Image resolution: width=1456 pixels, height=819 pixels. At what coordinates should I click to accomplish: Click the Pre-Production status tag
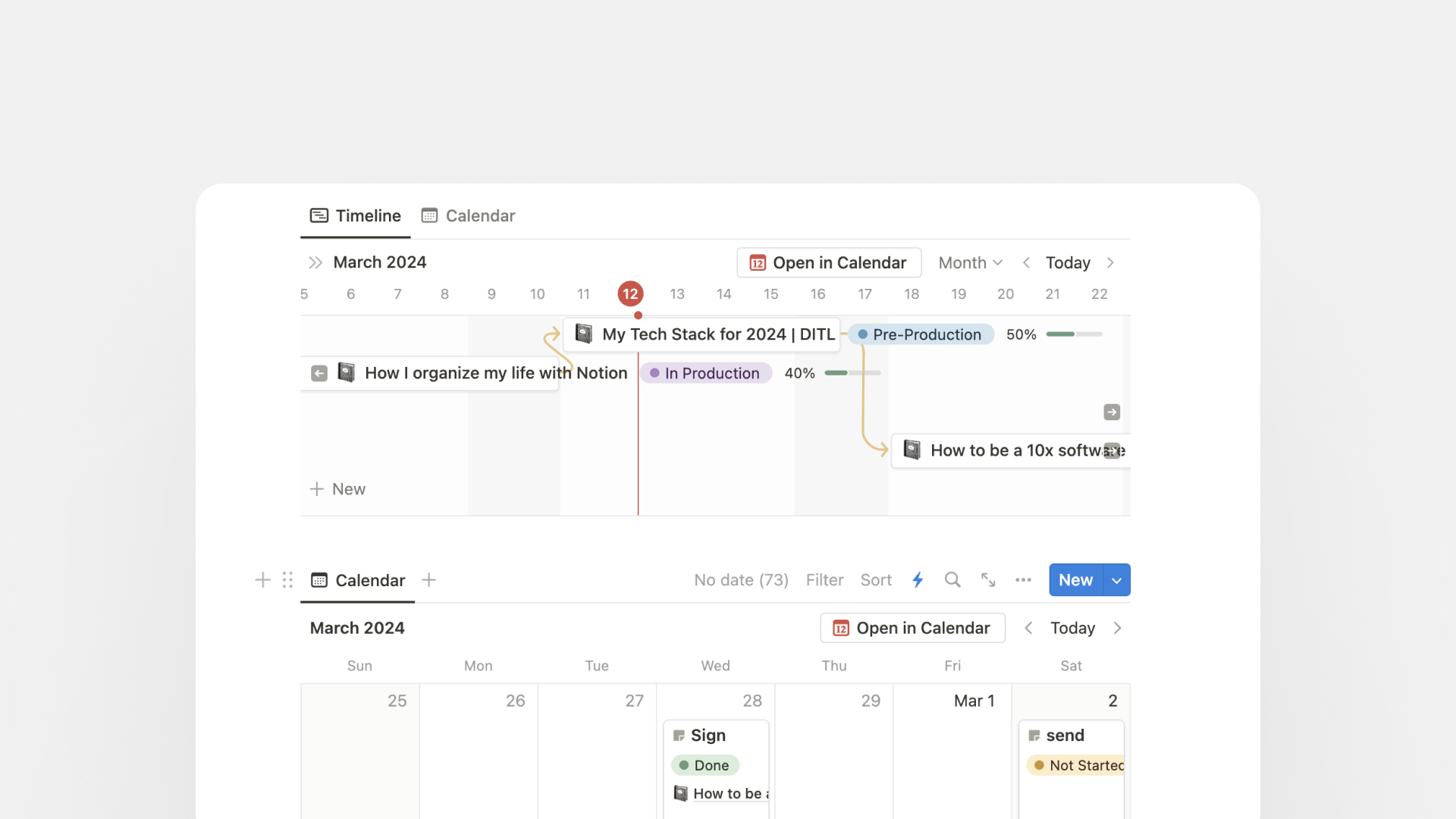click(x=921, y=334)
